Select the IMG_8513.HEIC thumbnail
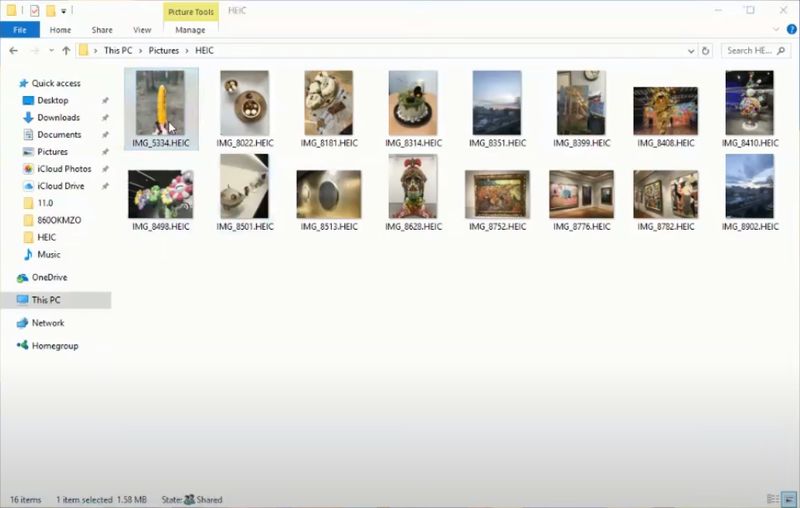The height and width of the screenshot is (508, 800). [x=329, y=194]
